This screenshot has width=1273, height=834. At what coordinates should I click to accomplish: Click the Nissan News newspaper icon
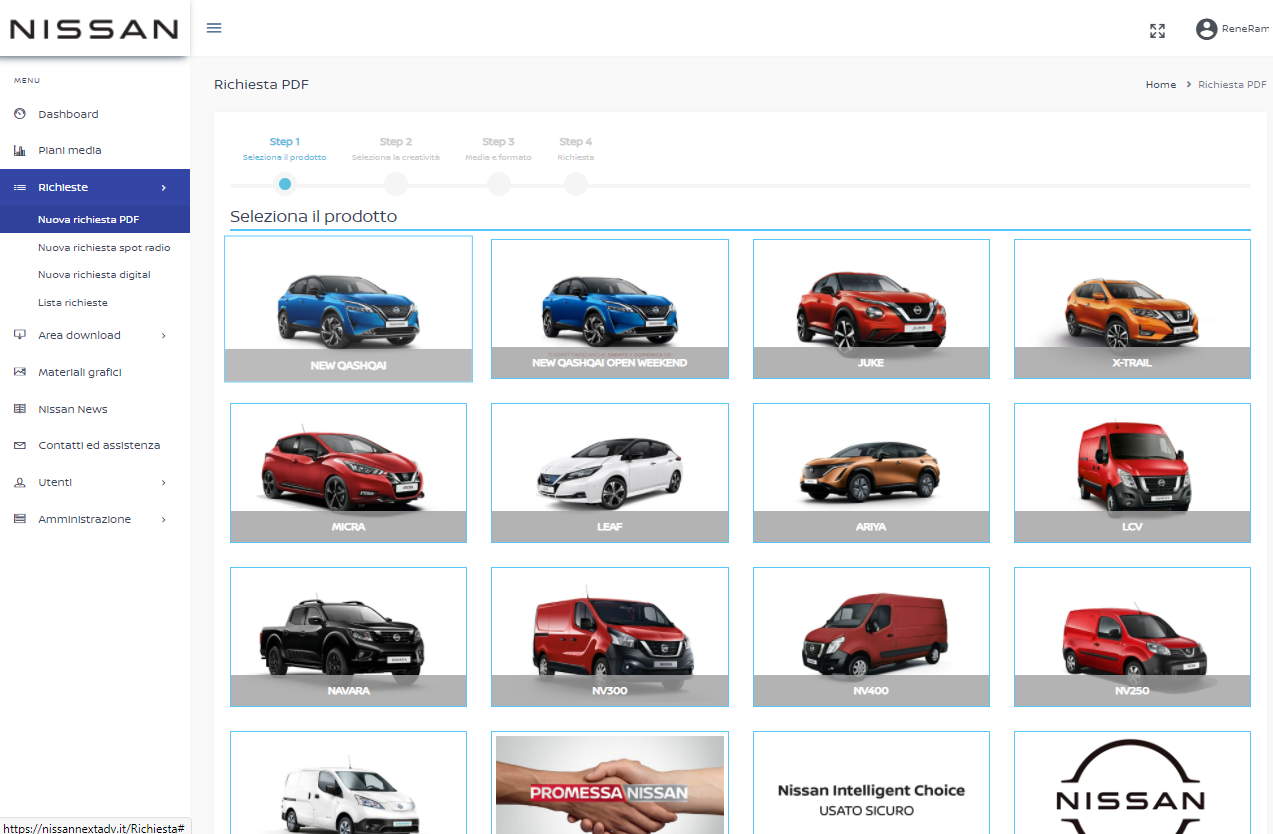pyautogui.click(x=19, y=409)
